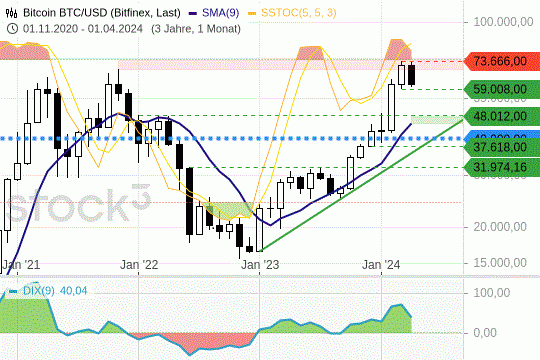Viewport: 540px width, 360px height.
Task: Click the SMA(9) indicator label
Action: tap(220, 13)
